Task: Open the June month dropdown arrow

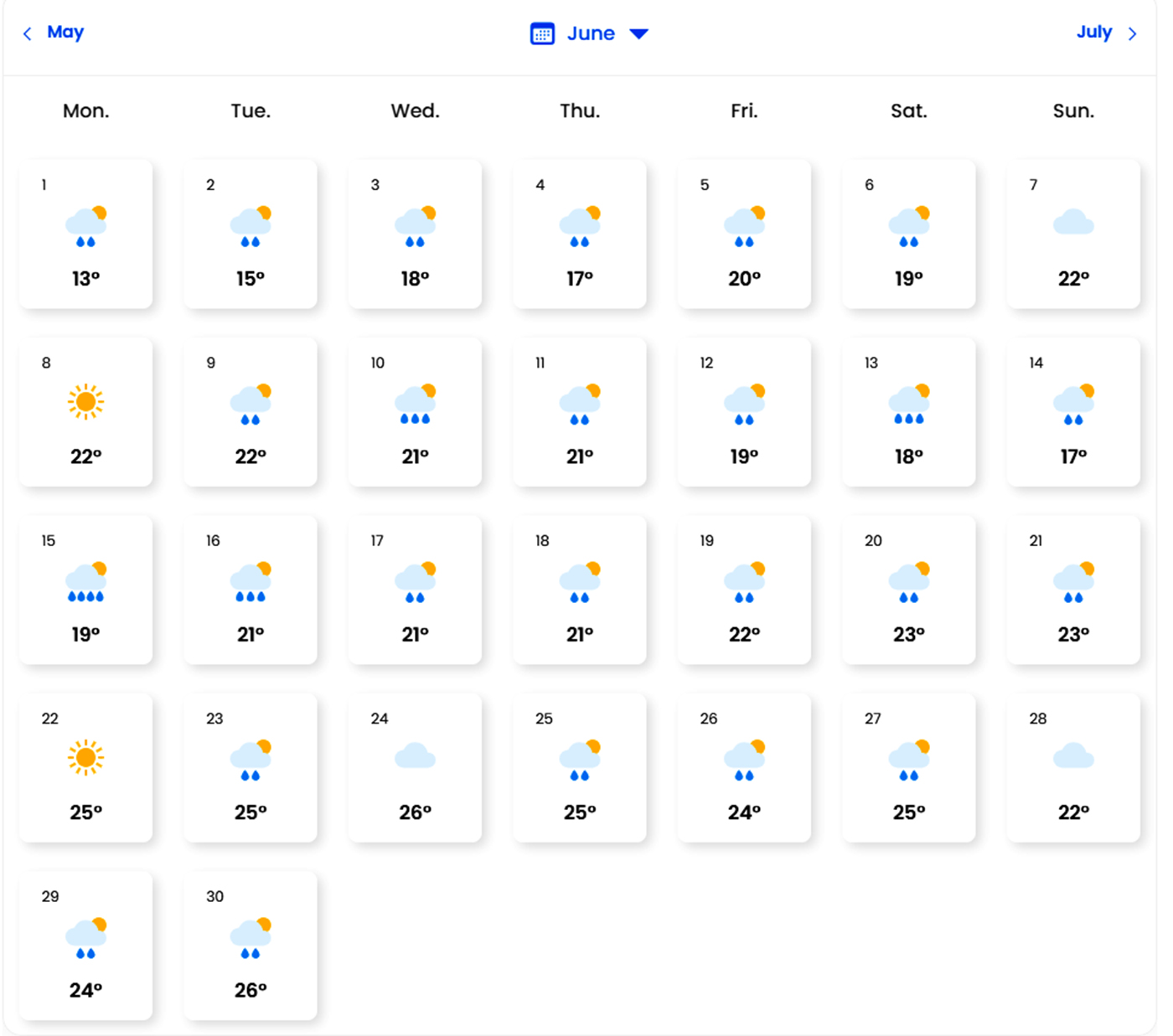Action: tap(638, 34)
